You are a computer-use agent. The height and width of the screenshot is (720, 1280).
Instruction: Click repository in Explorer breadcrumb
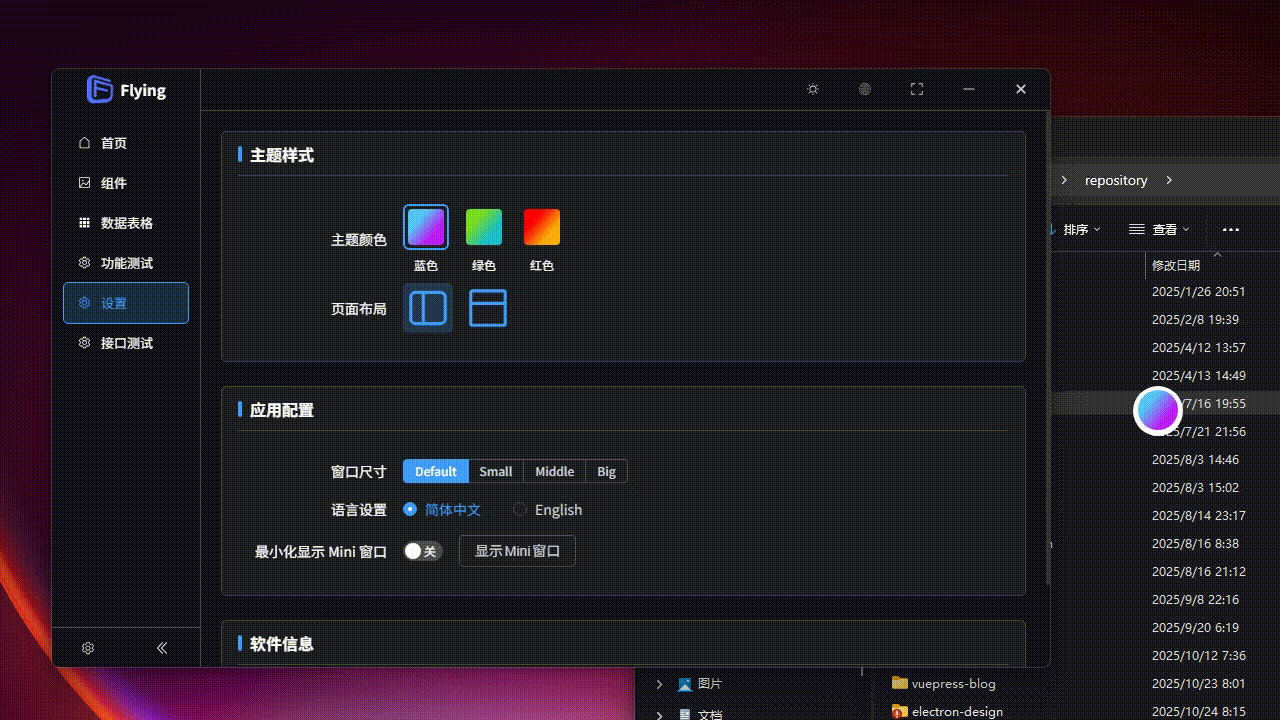tap(1116, 180)
